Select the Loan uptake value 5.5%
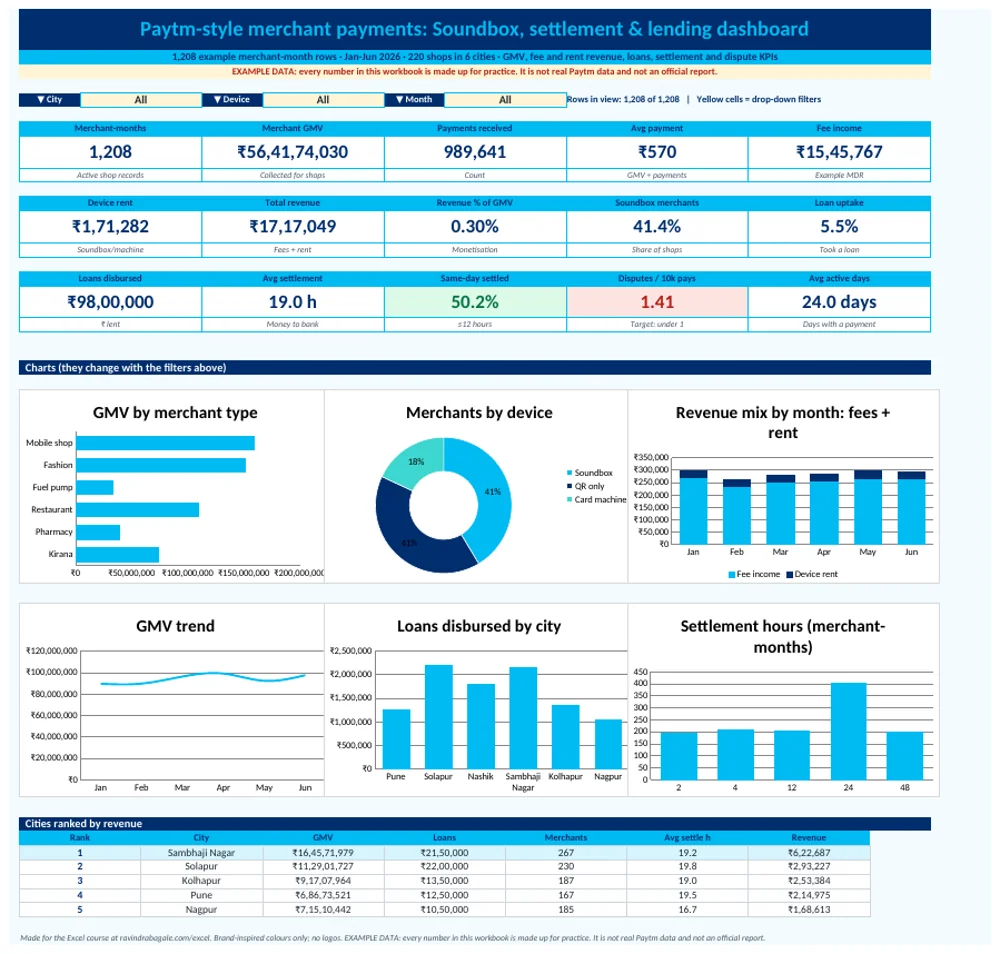Image resolution: width=1000 pixels, height=954 pixels. coord(839,226)
